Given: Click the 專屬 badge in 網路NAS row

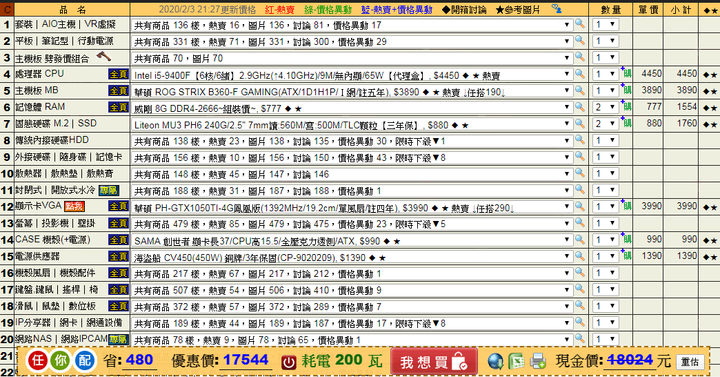Looking at the screenshot, I should click(118, 339).
